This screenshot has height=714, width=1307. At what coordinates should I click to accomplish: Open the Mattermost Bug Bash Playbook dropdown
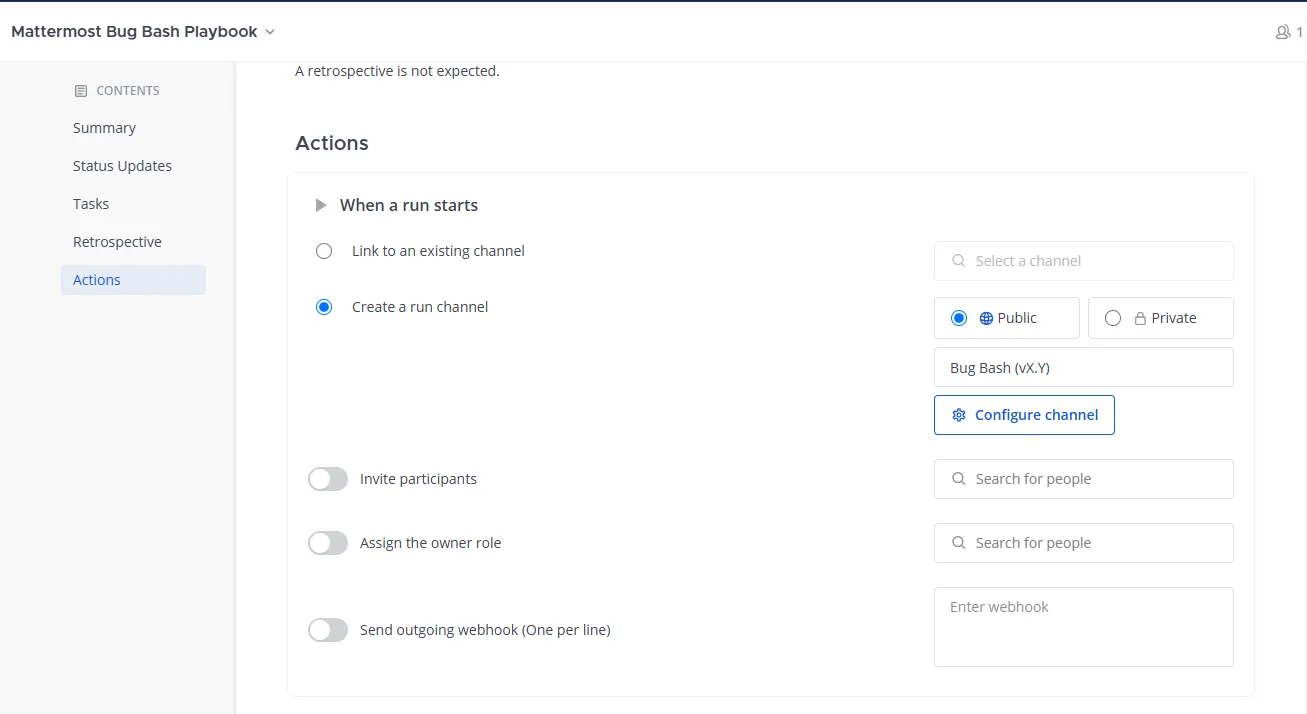143,32
